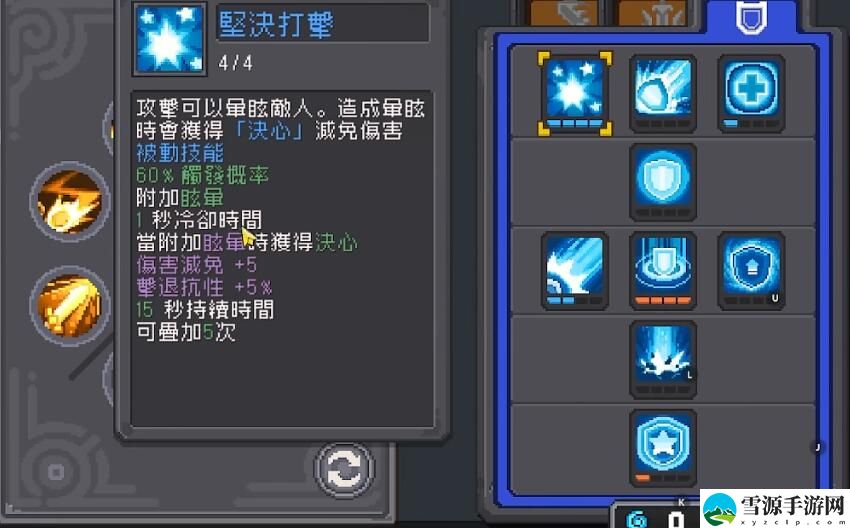Click the swirl currency icon at bottom
Image resolution: width=850 pixels, height=528 pixels.
click(636, 519)
